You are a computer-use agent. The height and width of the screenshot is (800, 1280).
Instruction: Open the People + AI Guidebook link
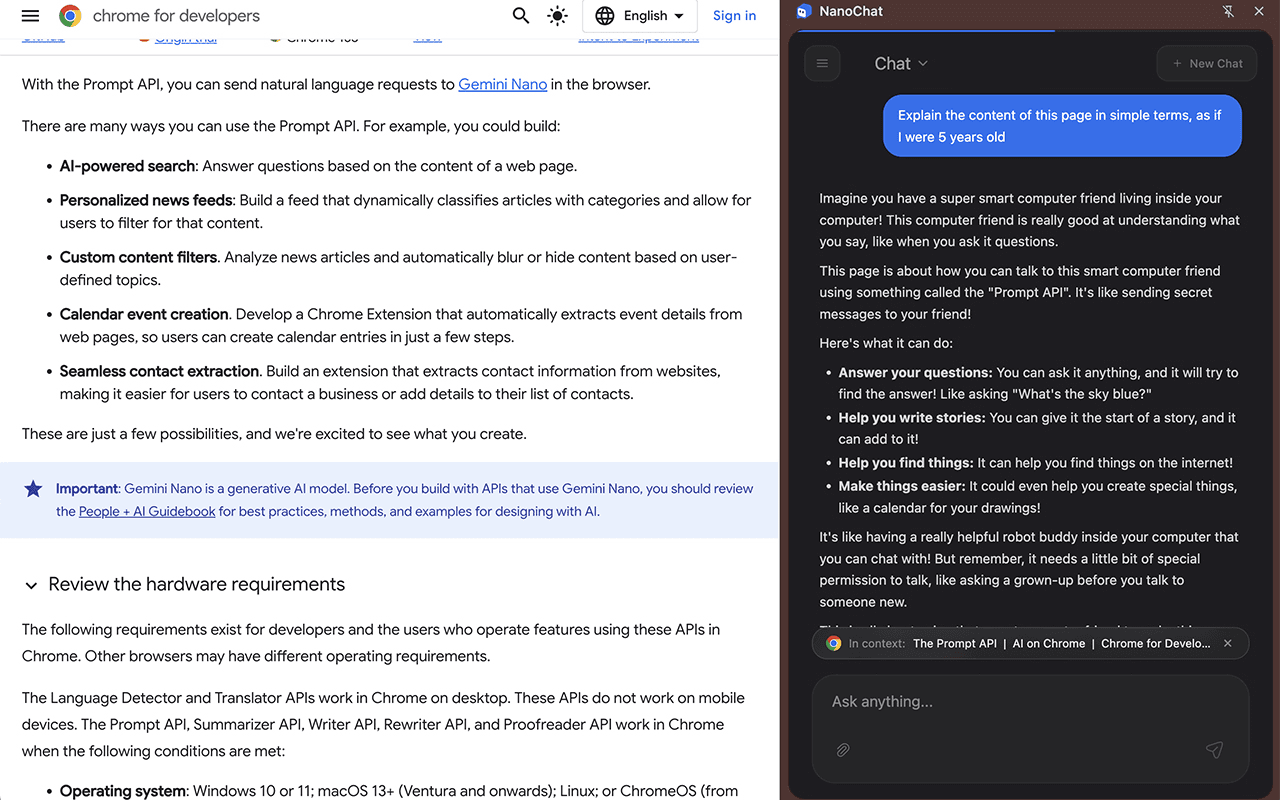(x=147, y=511)
